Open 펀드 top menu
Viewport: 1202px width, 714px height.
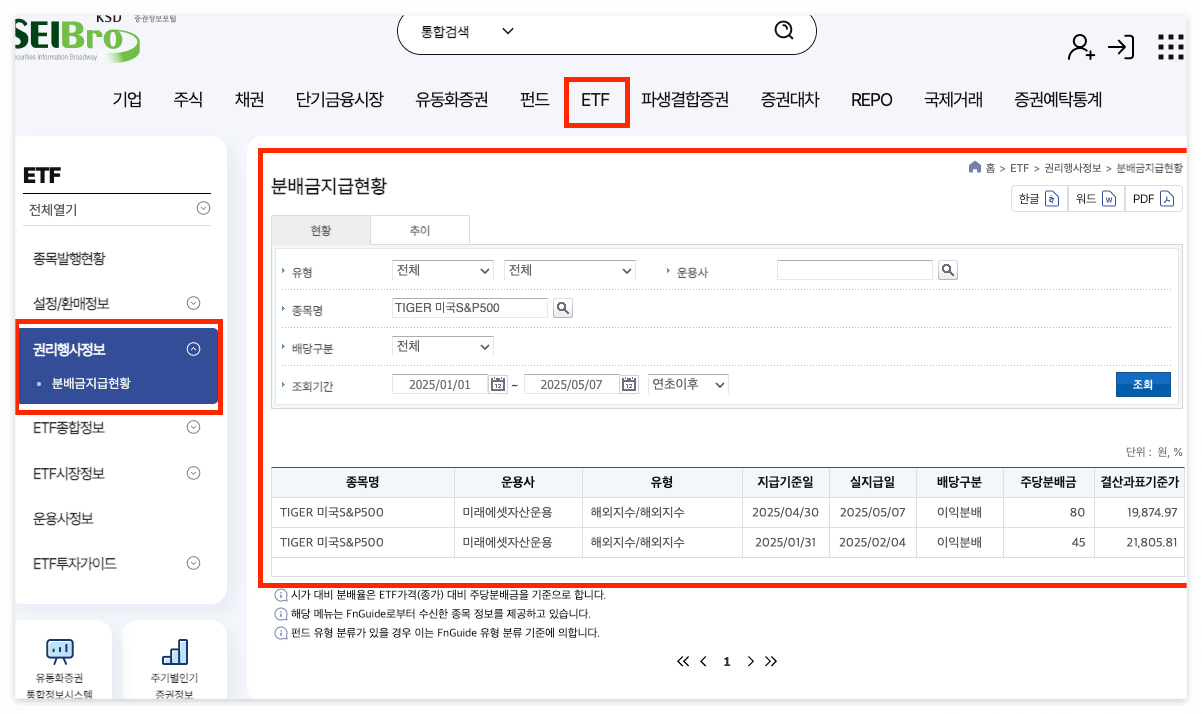pos(535,100)
